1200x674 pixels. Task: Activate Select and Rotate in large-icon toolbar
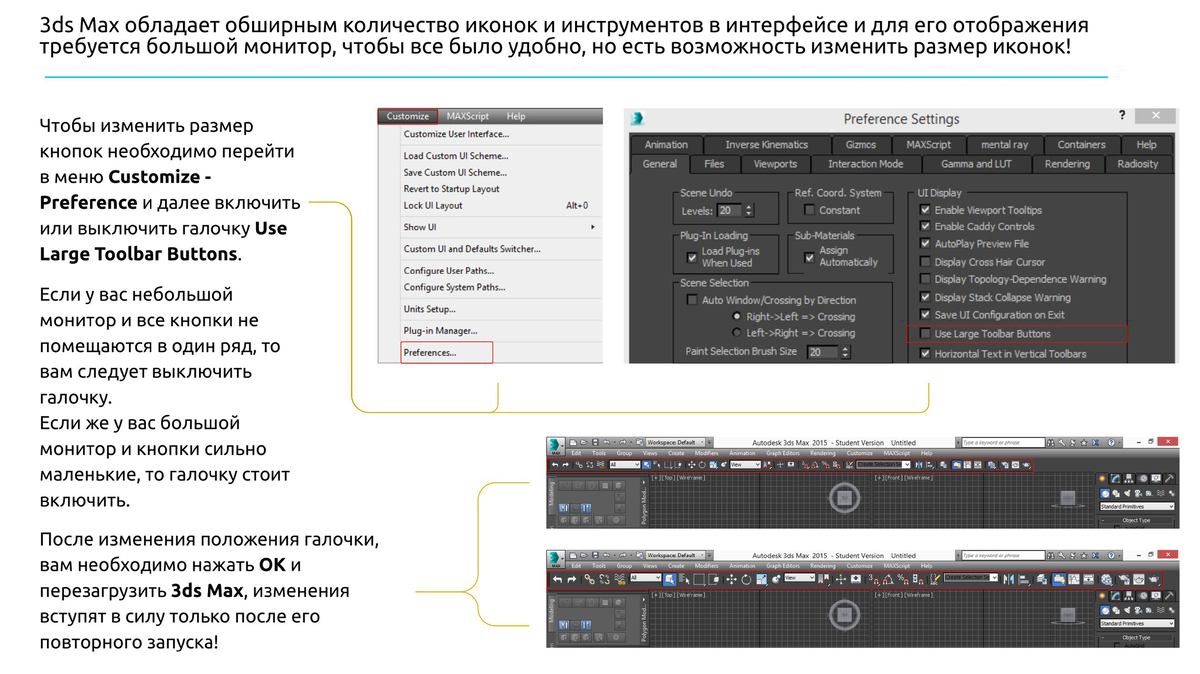(x=746, y=579)
